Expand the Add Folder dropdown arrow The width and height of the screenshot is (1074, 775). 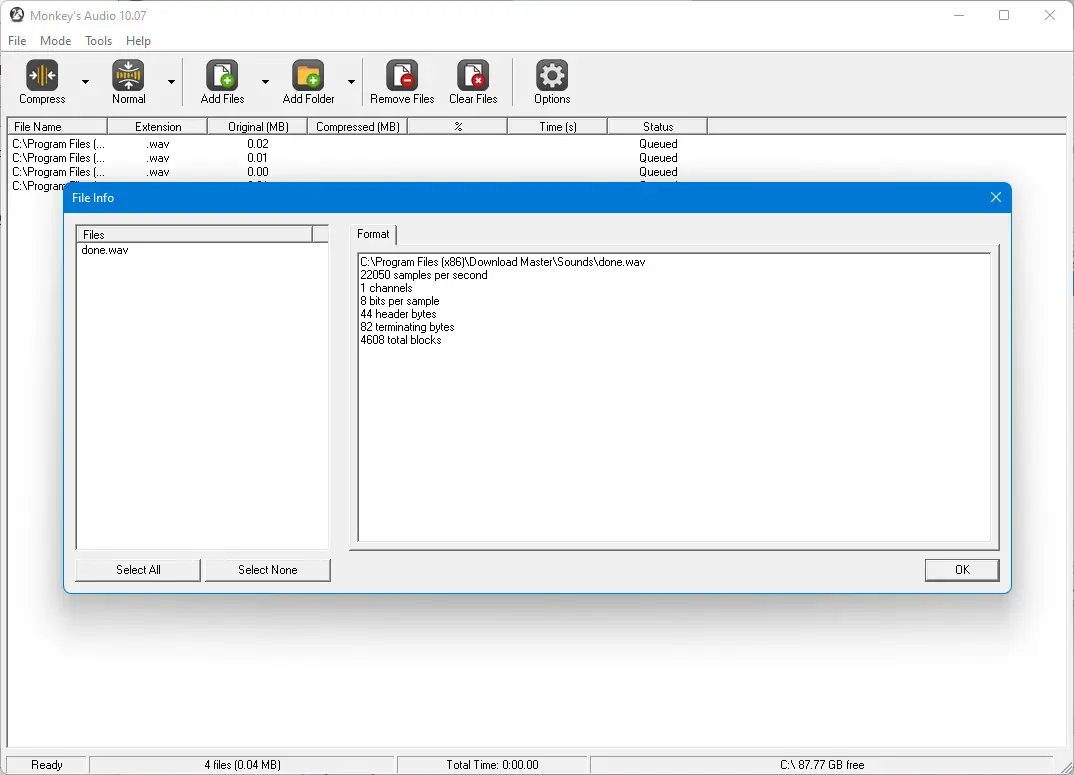click(x=351, y=82)
